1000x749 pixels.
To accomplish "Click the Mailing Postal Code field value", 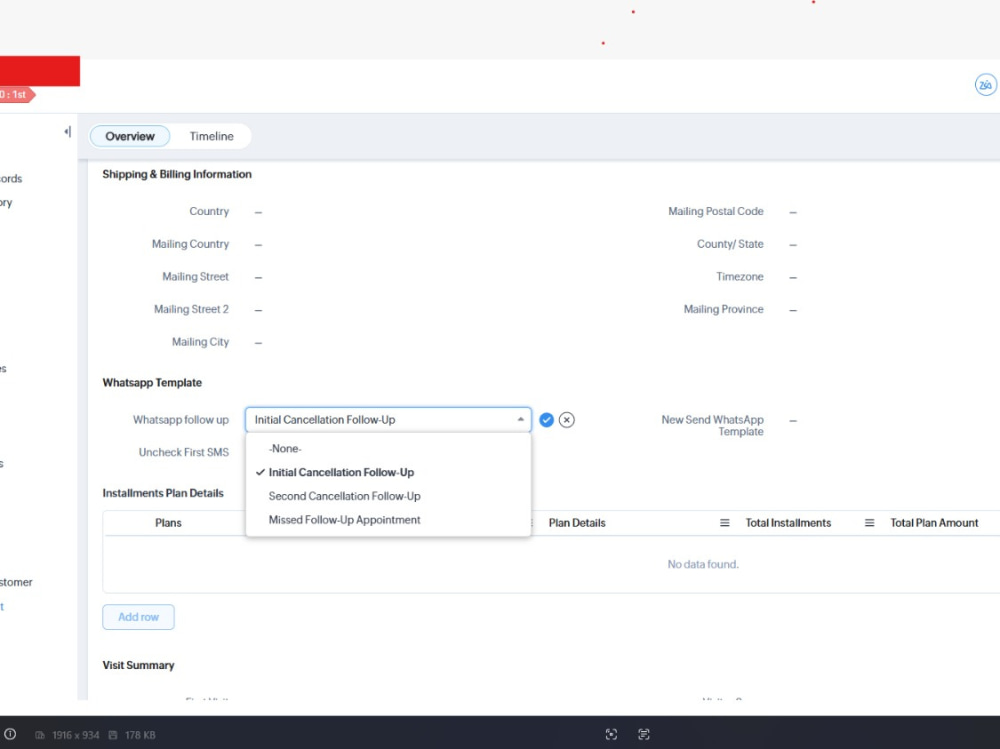I will point(793,212).
